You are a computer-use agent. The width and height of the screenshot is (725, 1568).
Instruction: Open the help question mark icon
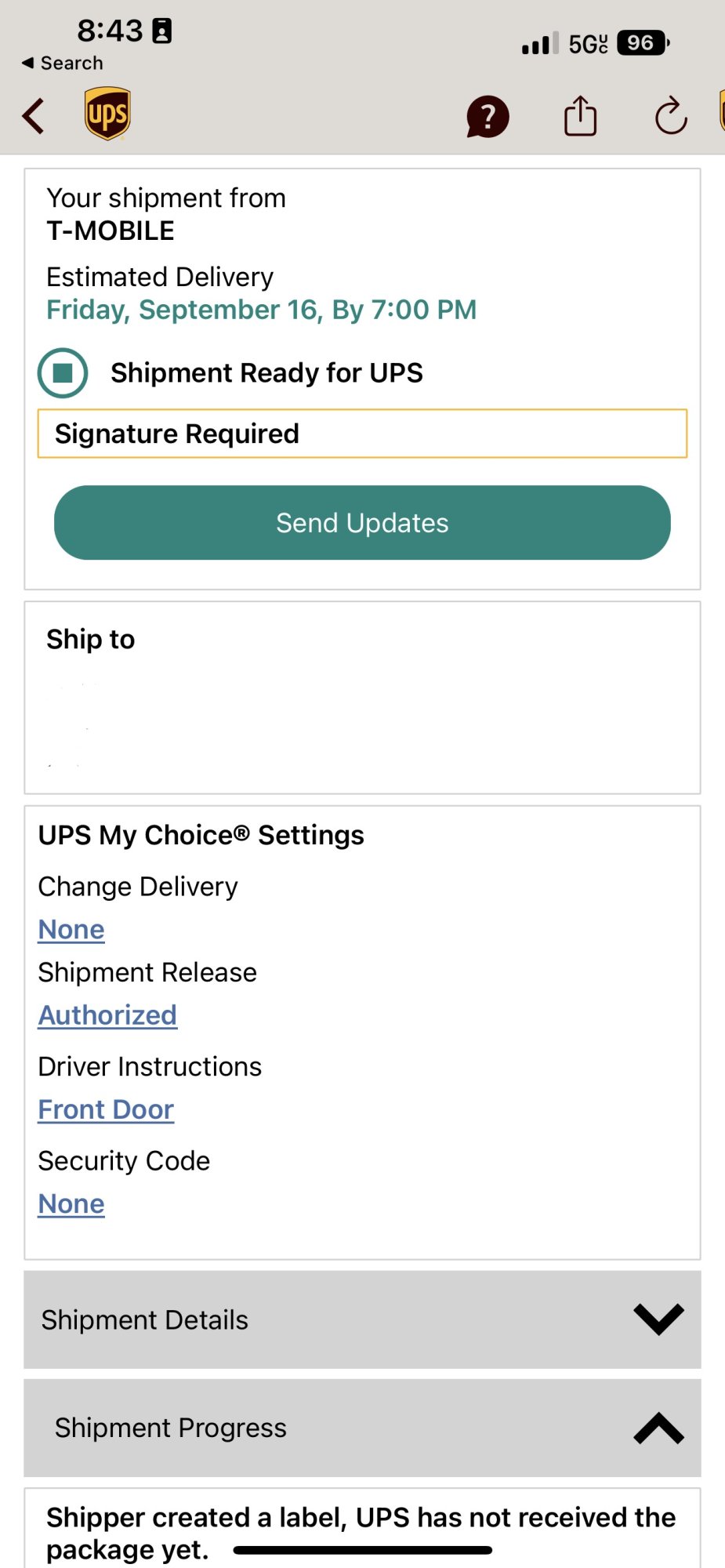pos(488,118)
